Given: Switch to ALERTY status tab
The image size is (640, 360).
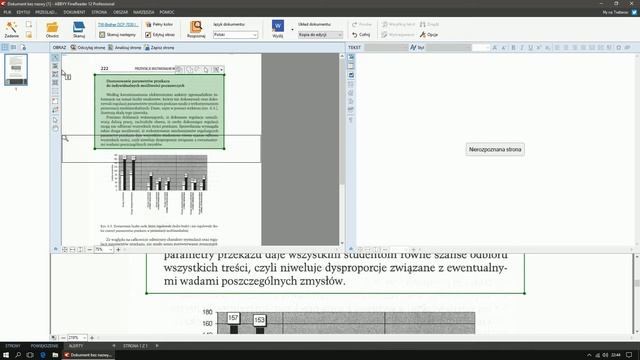Looking at the screenshot, I should 76,346.
